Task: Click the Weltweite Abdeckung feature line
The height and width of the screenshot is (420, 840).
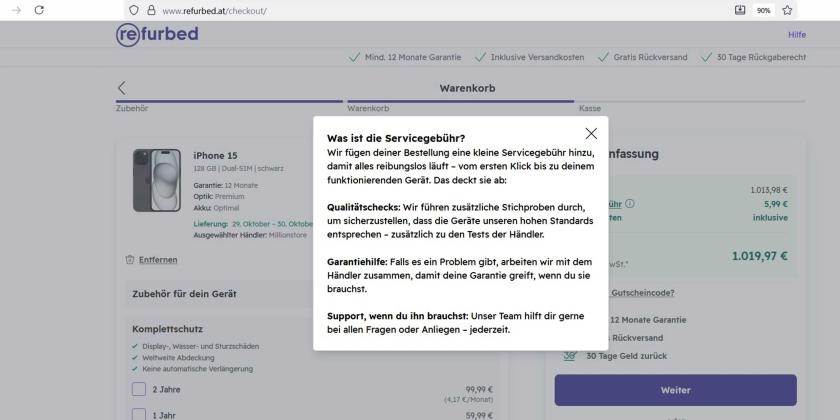Action: 178,358
